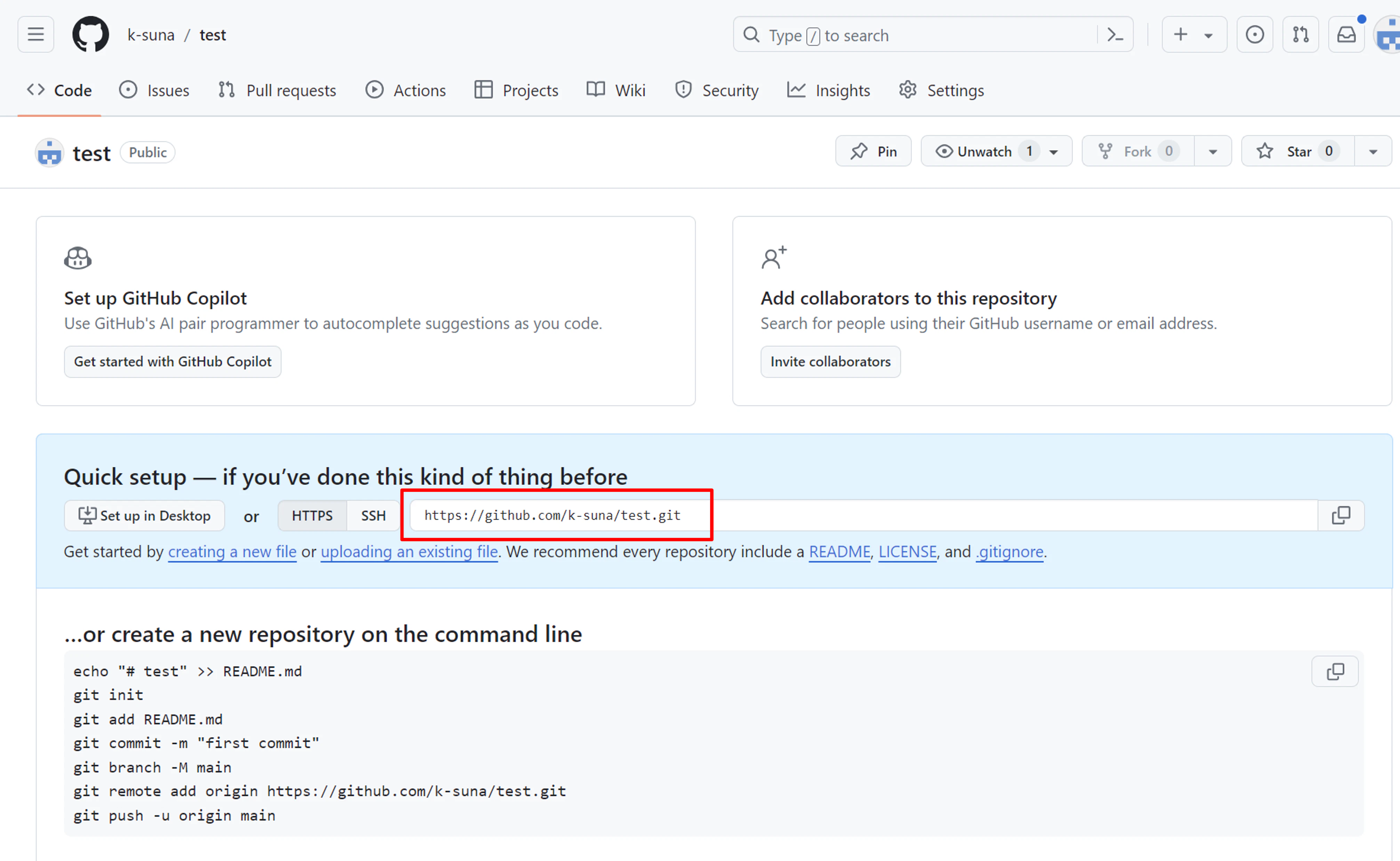Expand the Fork options dropdown arrow
1400x861 pixels.
click(x=1213, y=151)
